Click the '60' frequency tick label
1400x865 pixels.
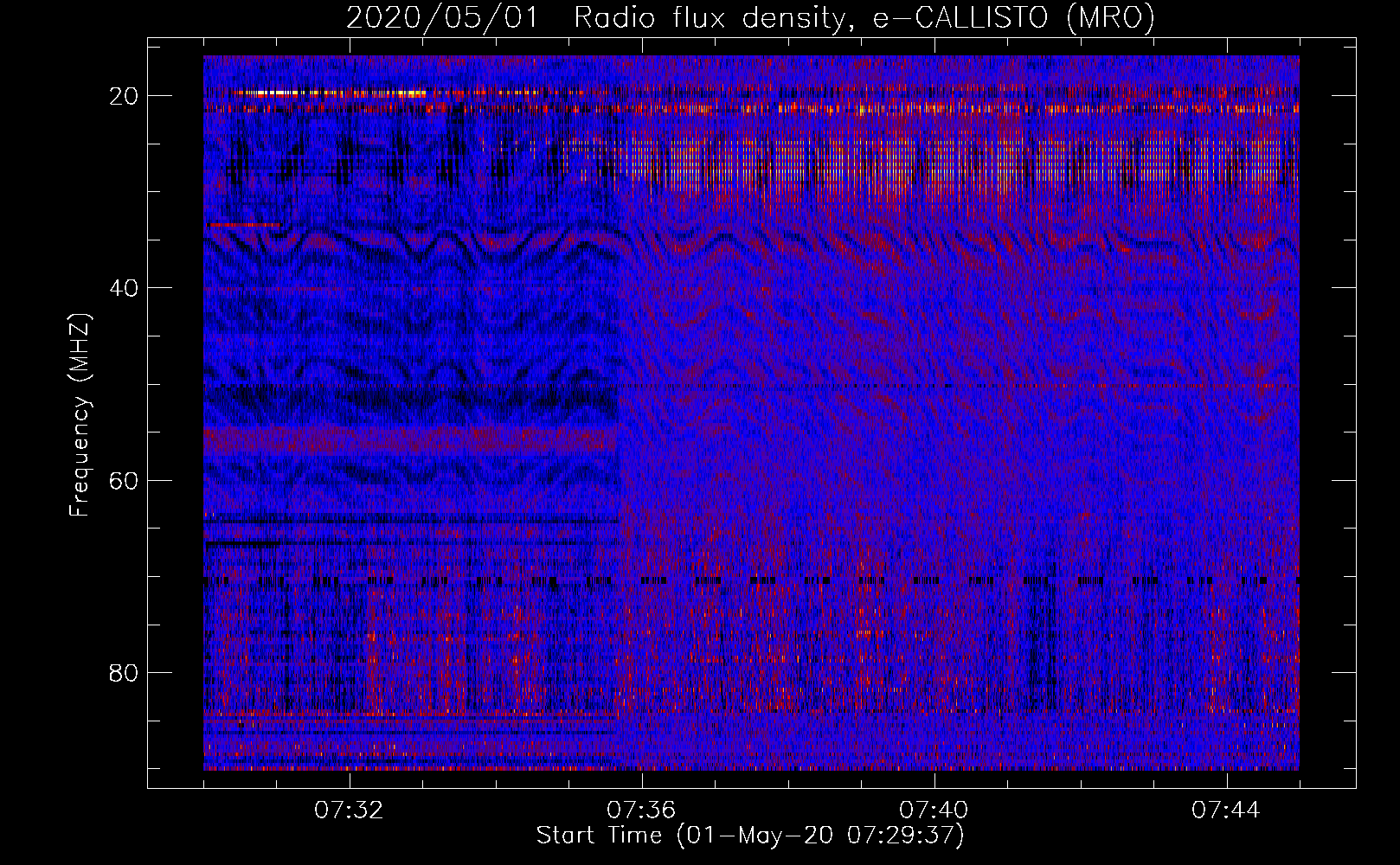click(124, 481)
